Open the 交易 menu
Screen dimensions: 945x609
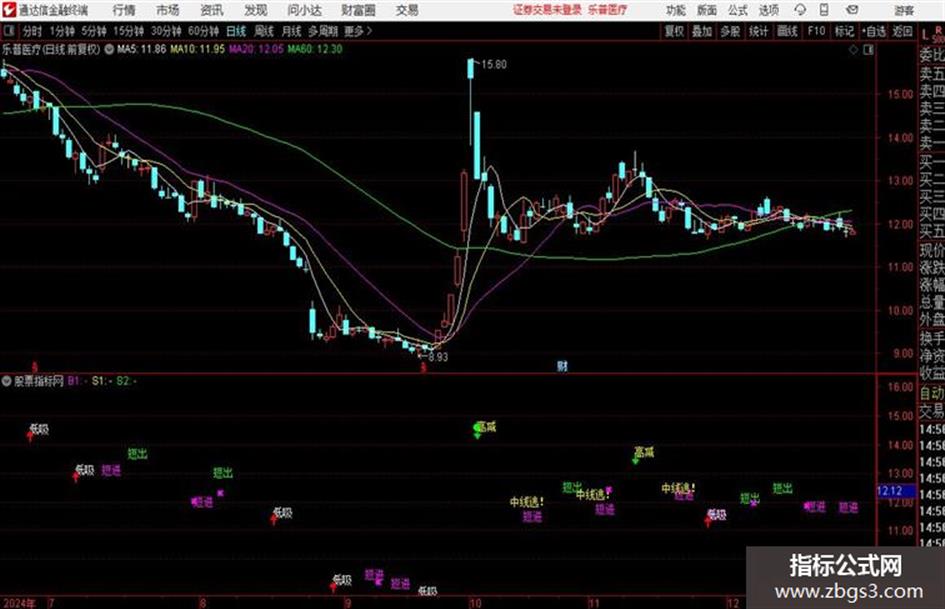pos(407,10)
